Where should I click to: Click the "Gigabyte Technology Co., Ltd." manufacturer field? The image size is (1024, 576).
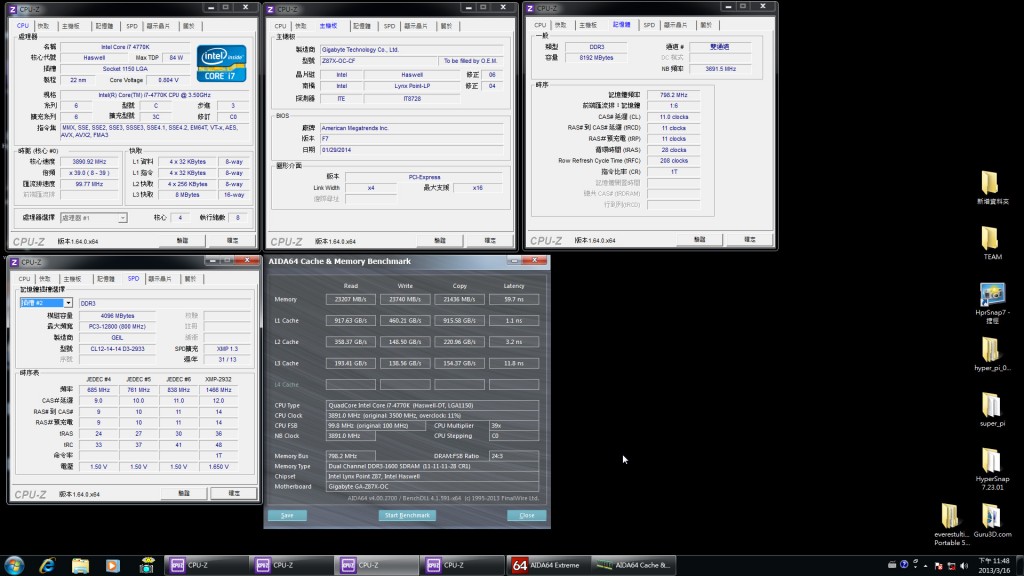(411, 50)
